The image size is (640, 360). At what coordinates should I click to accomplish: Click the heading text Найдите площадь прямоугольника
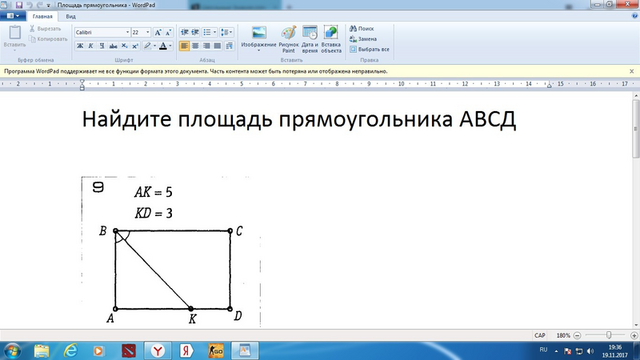(x=267, y=119)
